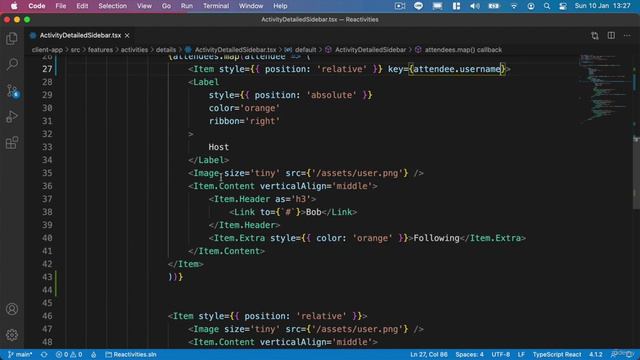
Task: Click the details breadcrumb segment
Action: click(x=166, y=50)
